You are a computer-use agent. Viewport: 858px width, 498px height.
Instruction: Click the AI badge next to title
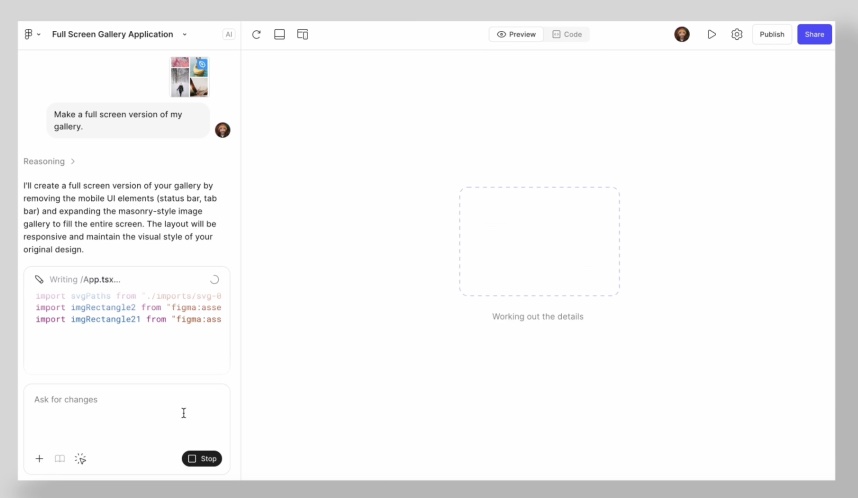[x=229, y=34]
